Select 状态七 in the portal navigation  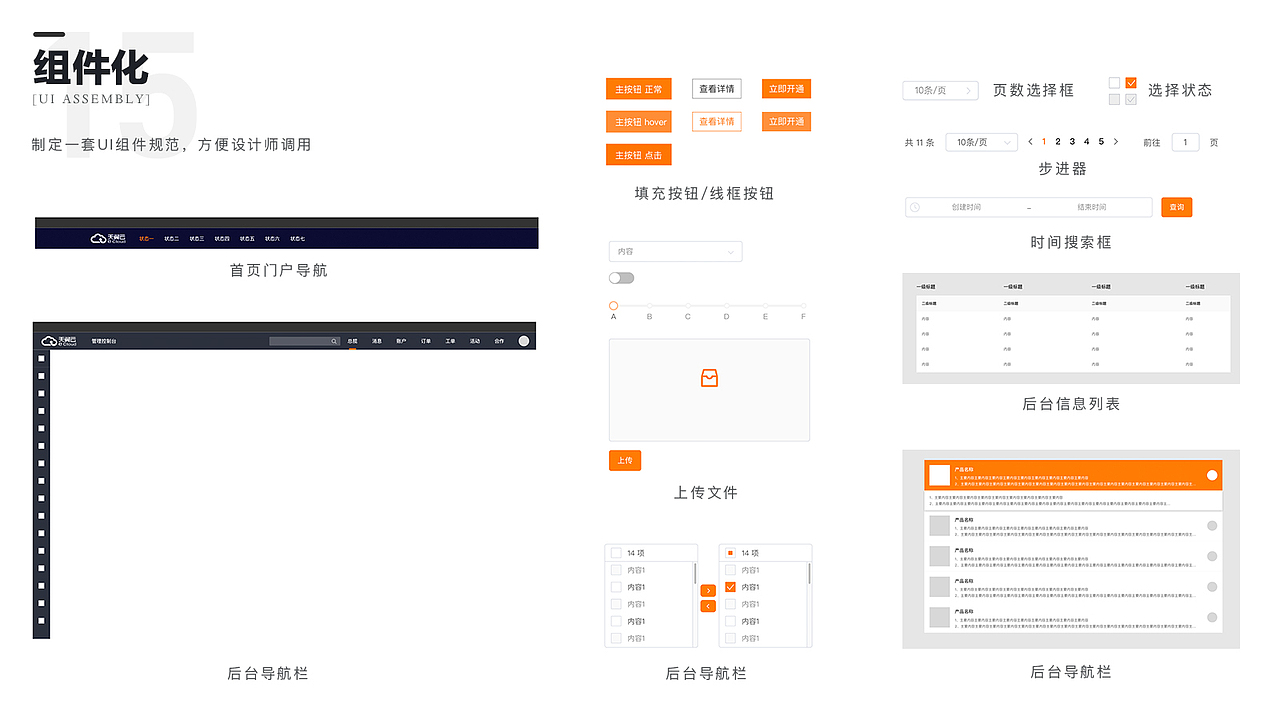pyautogui.click(x=297, y=239)
